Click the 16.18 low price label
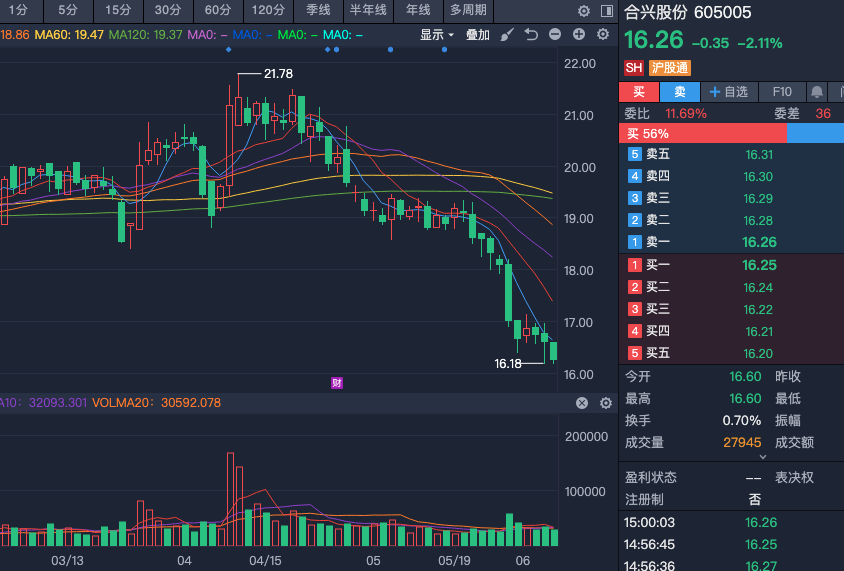The height and width of the screenshot is (571, 844). (508, 364)
